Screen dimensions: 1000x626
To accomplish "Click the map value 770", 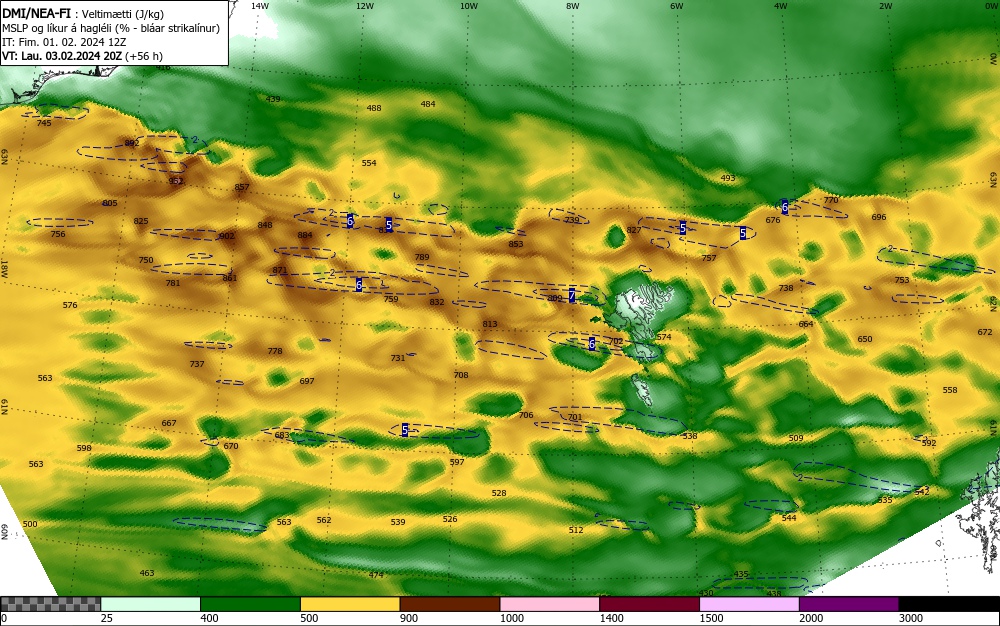I will tap(830, 200).
